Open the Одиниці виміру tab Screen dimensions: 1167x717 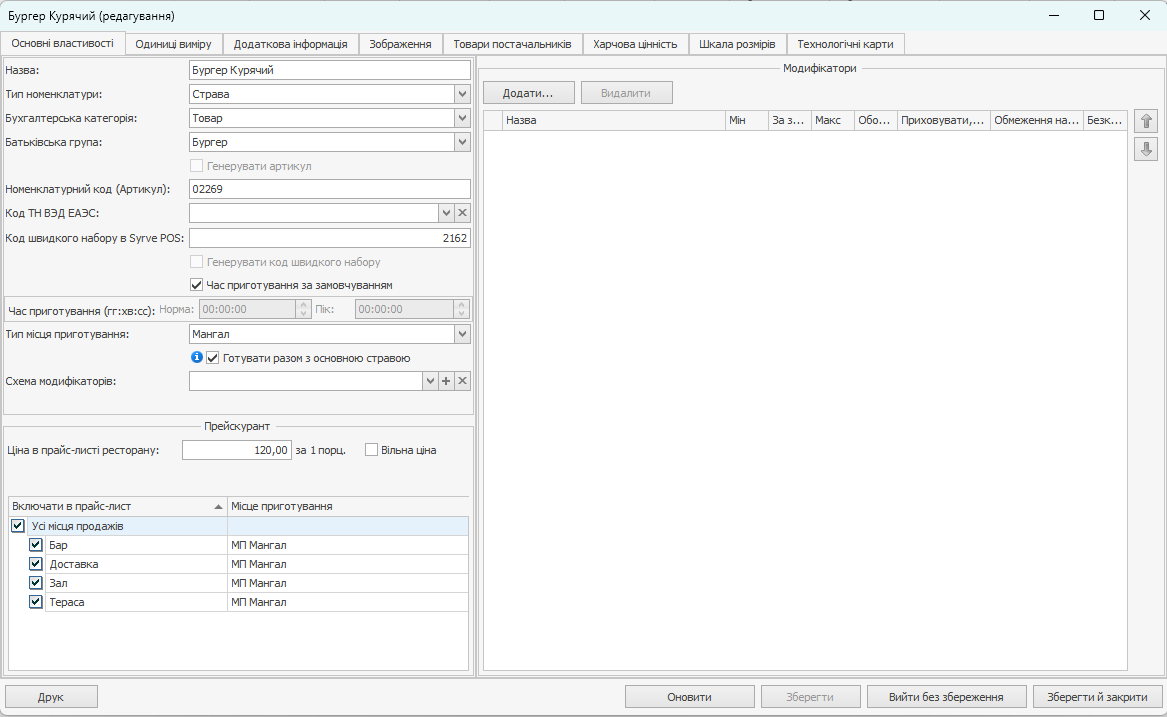(174, 44)
